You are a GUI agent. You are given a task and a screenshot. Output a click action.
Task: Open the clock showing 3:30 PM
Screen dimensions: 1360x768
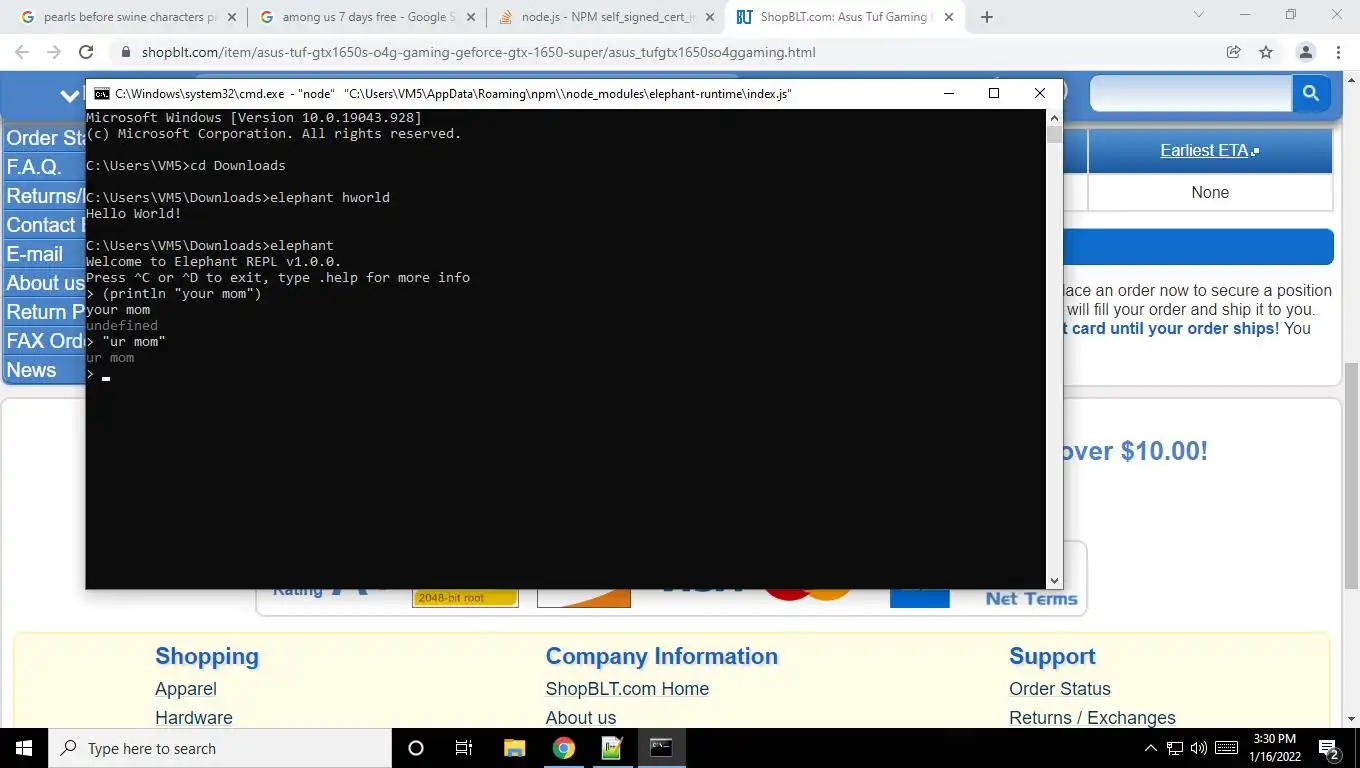click(x=1275, y=748)
